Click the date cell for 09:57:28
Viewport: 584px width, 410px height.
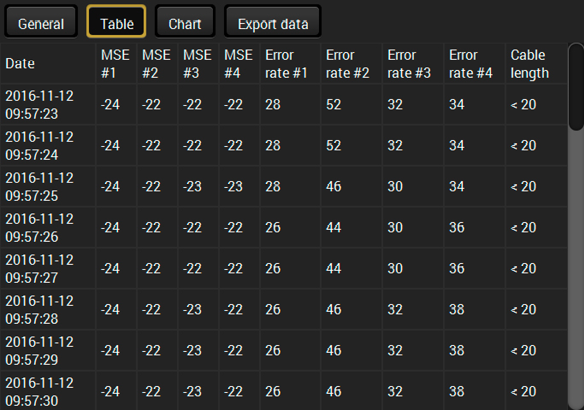(x=48, y=309)
